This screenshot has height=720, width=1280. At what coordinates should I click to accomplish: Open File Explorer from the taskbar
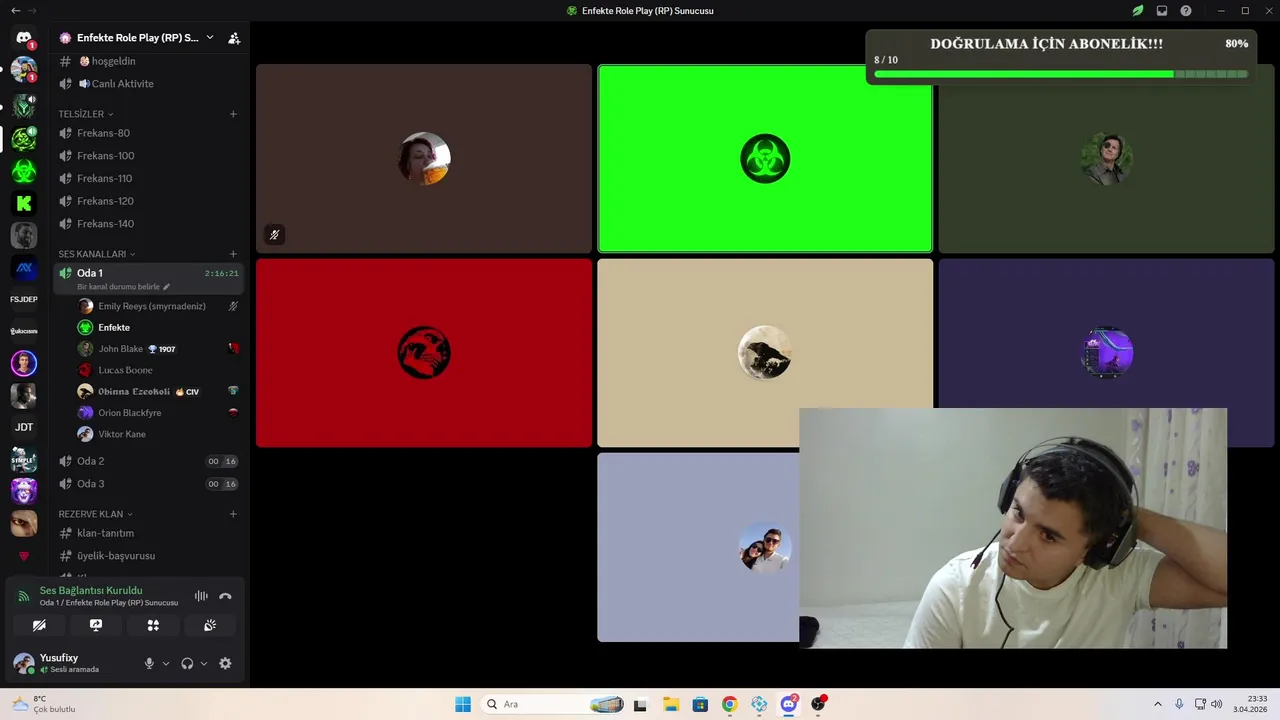(670, 704)
